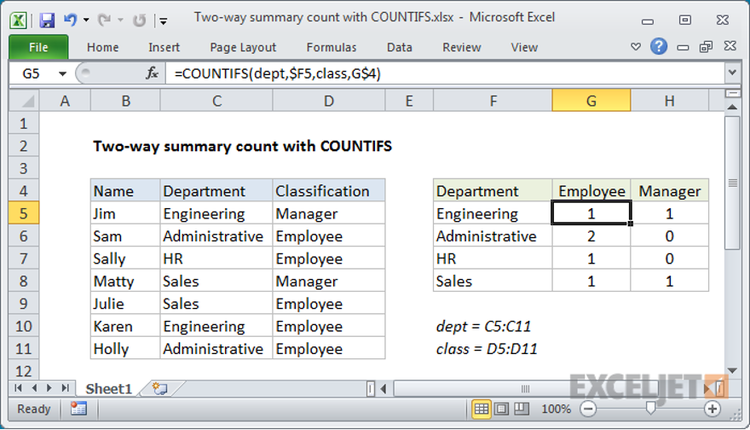Open Excel Help question mark icon
The image size is (750, 430).
(658, 47)
